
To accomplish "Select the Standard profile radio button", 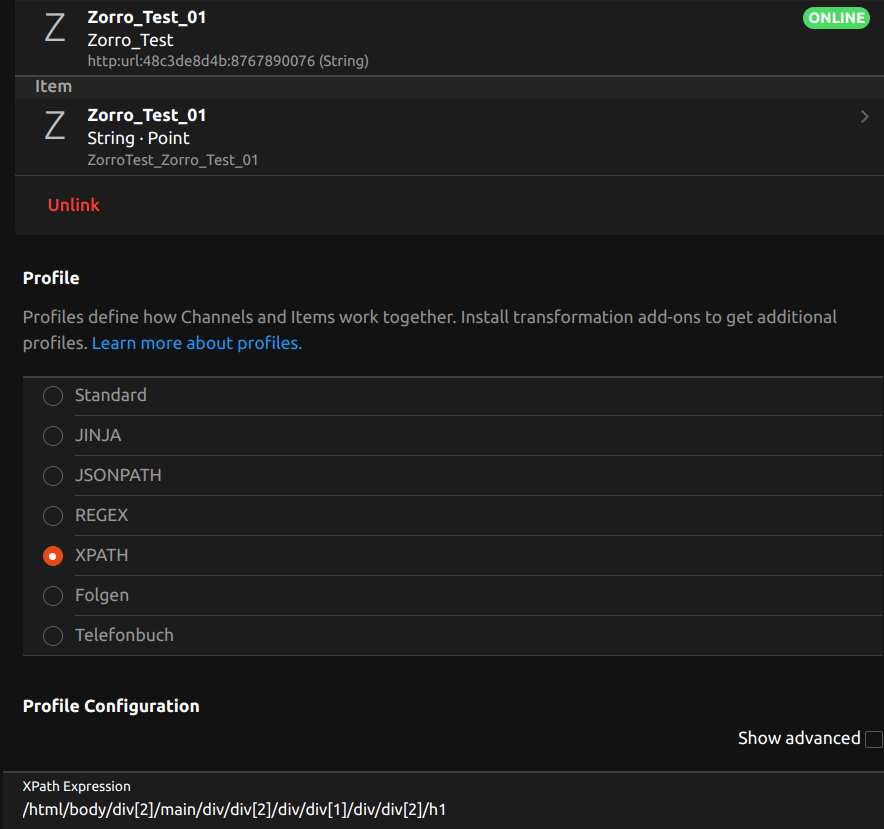I will click(53, 396).
